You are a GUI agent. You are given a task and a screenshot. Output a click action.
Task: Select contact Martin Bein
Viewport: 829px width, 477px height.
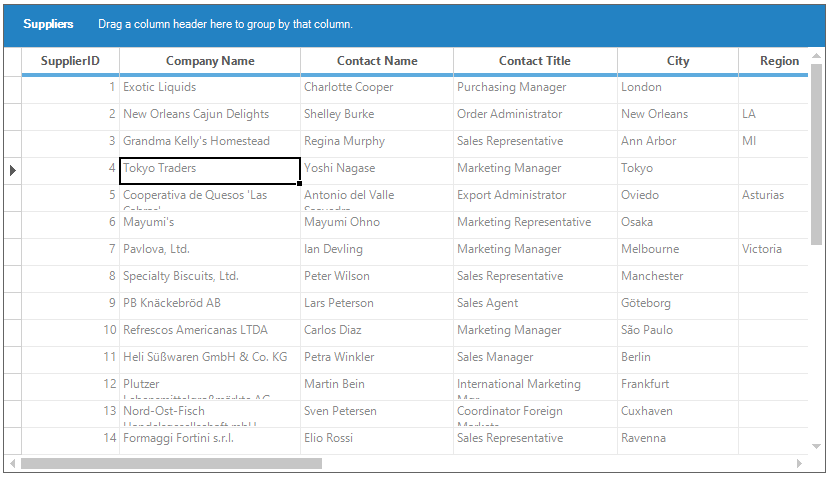click(x=377, y=387)
